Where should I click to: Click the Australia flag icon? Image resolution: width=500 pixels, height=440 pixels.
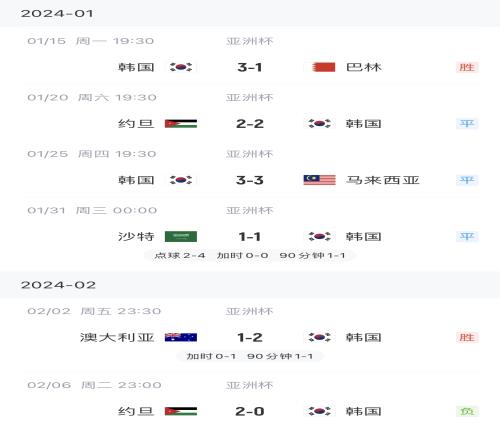(181, 337)
